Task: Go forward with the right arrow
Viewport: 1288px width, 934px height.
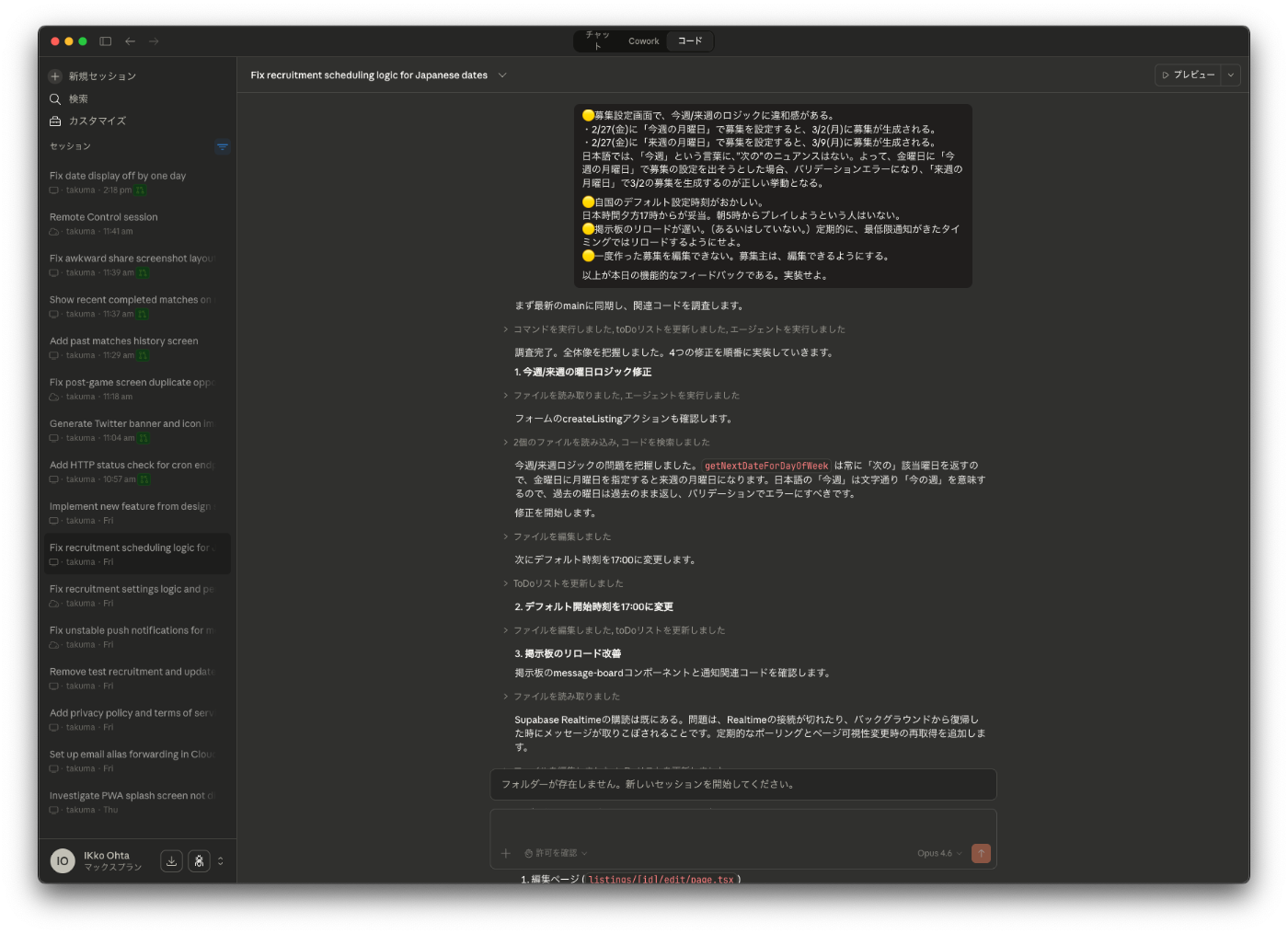Action: pyautogui.click(x=154, y=41)
